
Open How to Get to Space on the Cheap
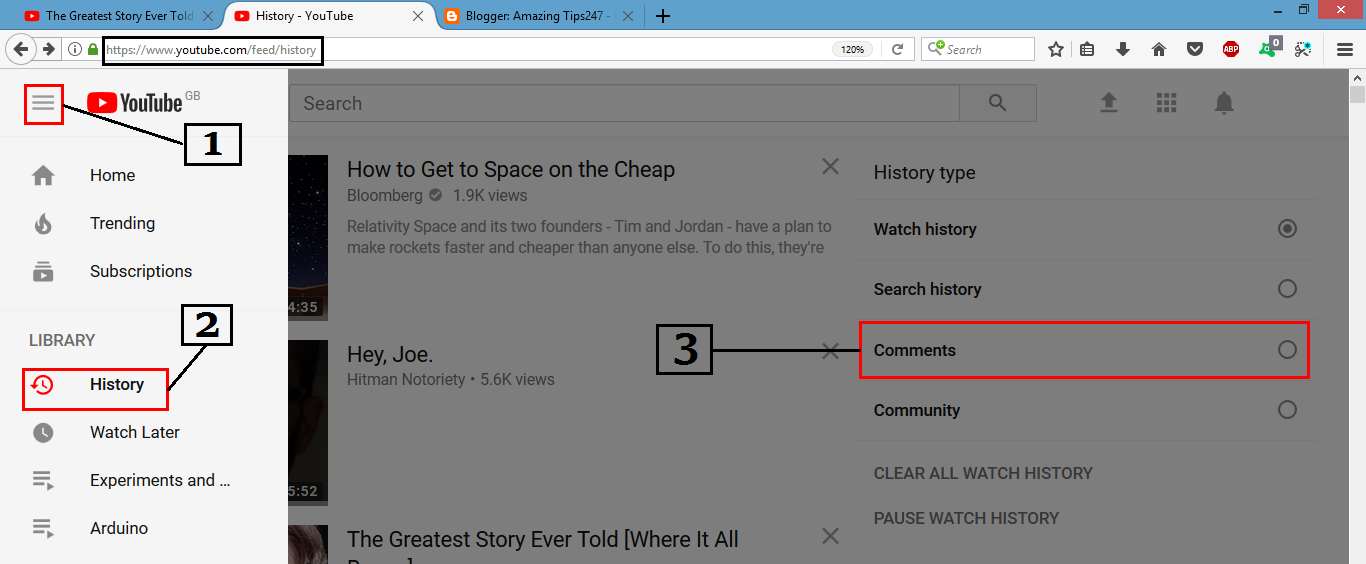[511, 170]
